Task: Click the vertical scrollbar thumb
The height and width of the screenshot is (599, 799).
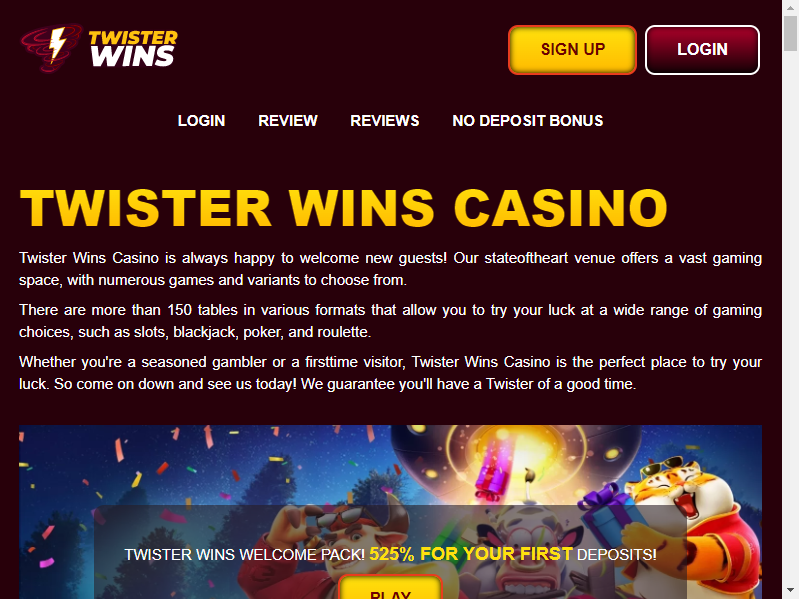Action: [x=790, y=34]
